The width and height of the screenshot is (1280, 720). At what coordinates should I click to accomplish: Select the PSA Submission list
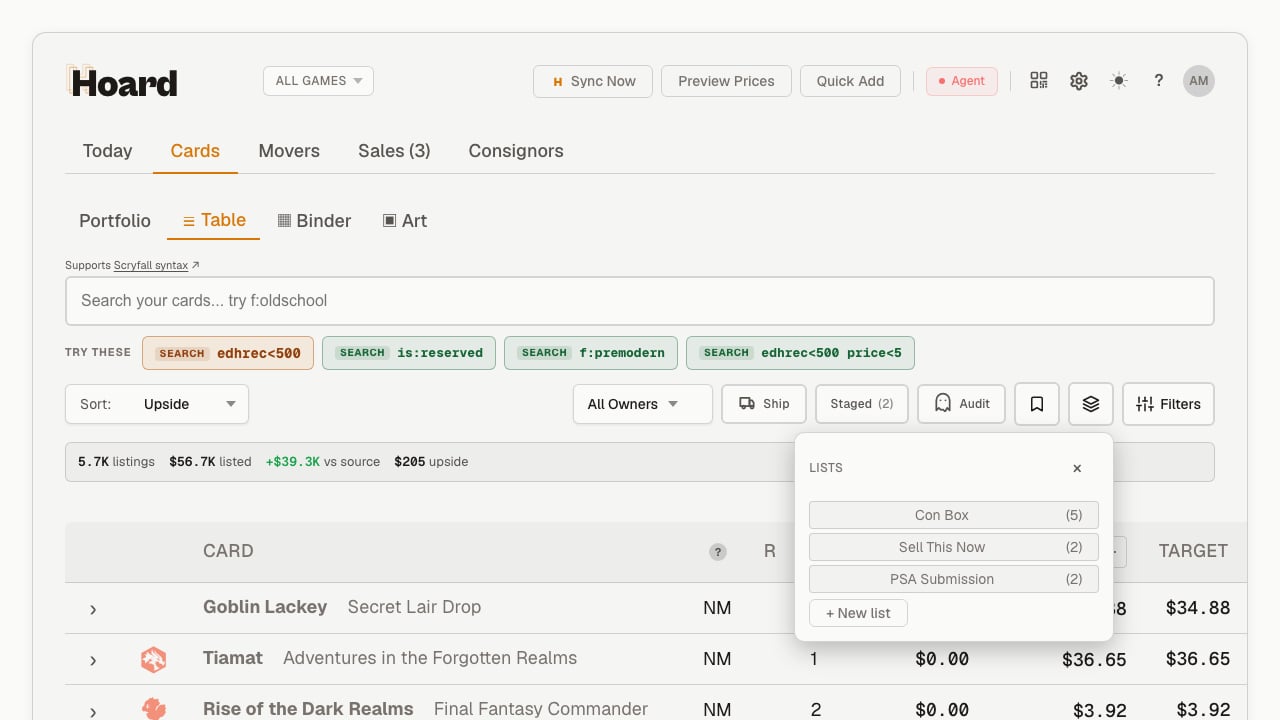click(954, 579)
